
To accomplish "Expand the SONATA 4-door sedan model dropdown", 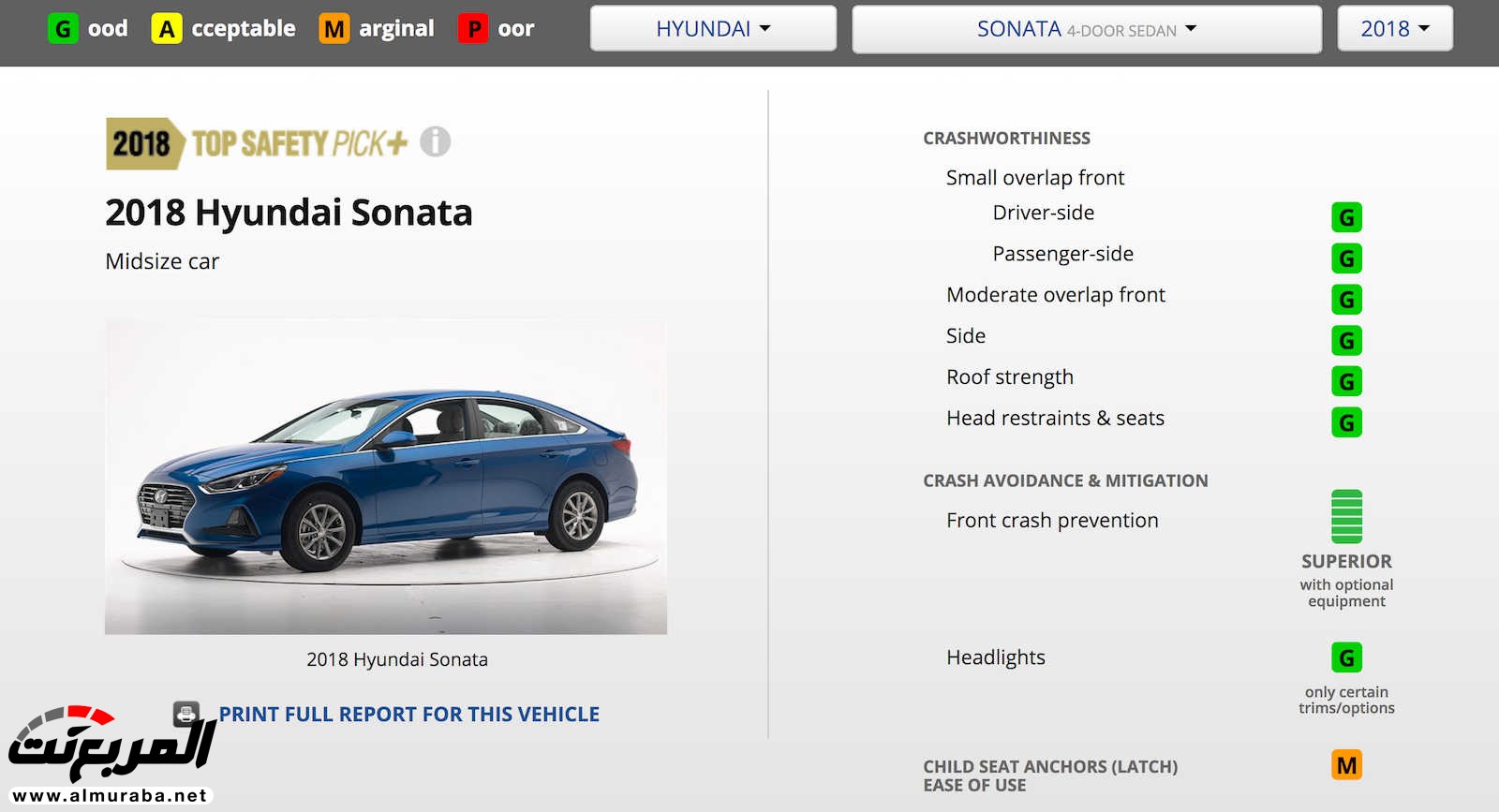I will tap(1086, 29).
